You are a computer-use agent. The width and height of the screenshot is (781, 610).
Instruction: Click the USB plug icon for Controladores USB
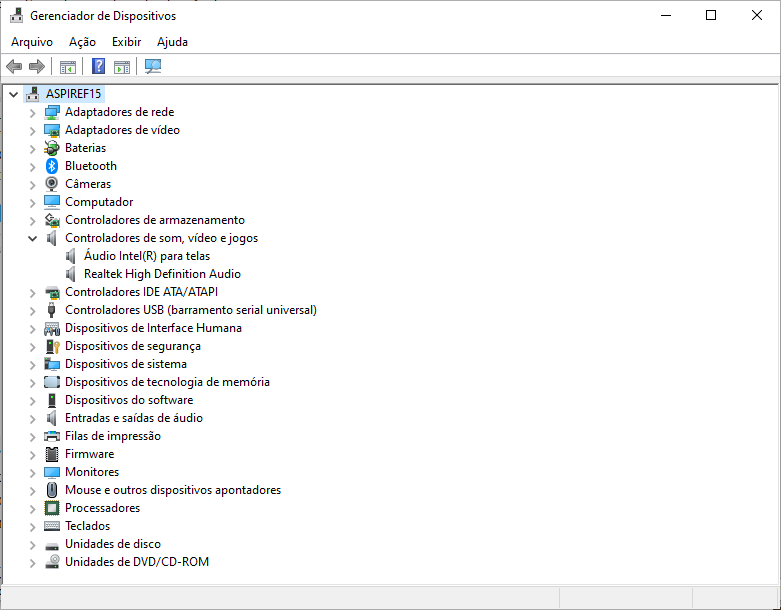point(52,310)
